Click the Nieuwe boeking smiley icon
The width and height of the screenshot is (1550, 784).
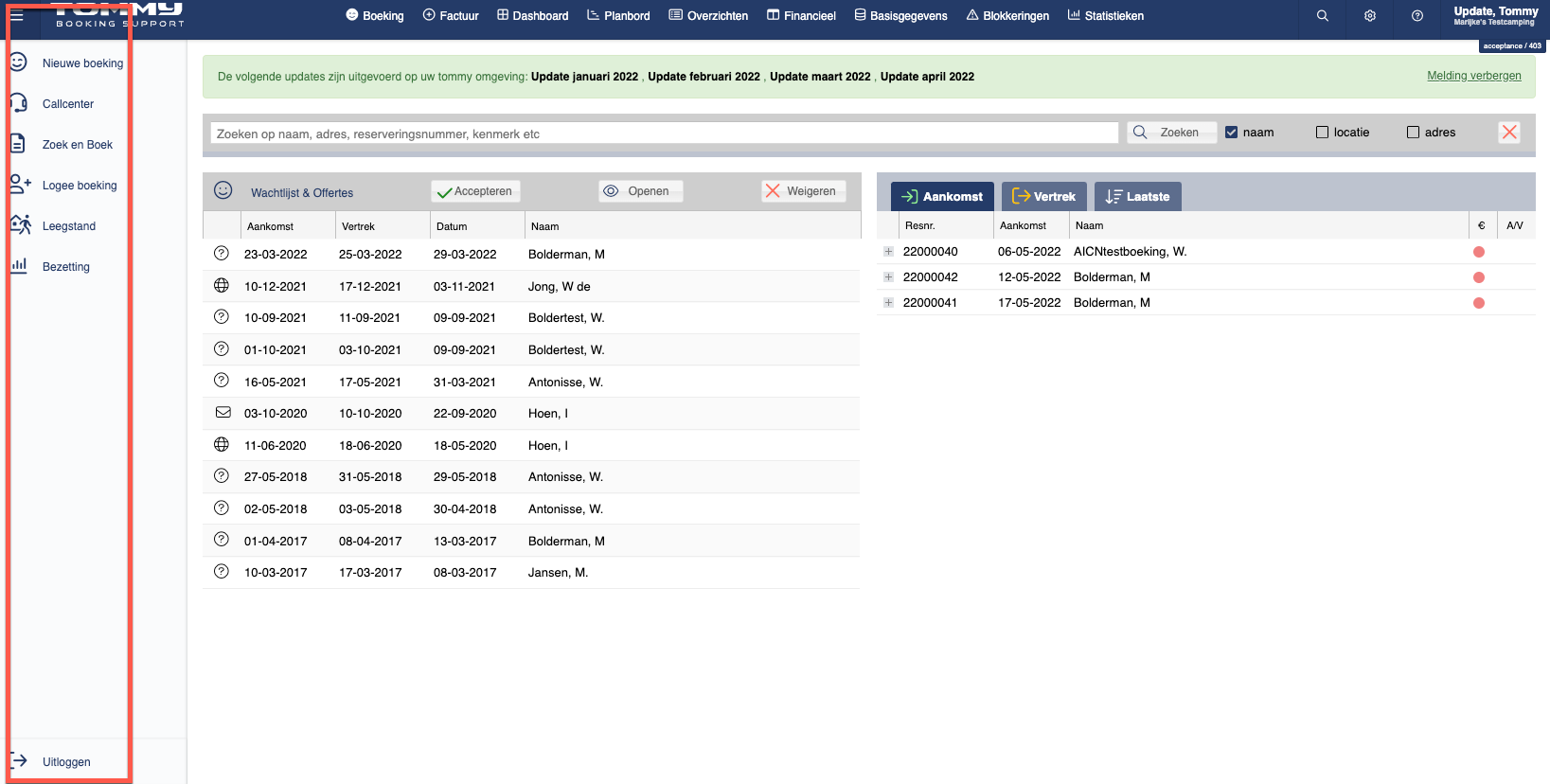[18, 62]
